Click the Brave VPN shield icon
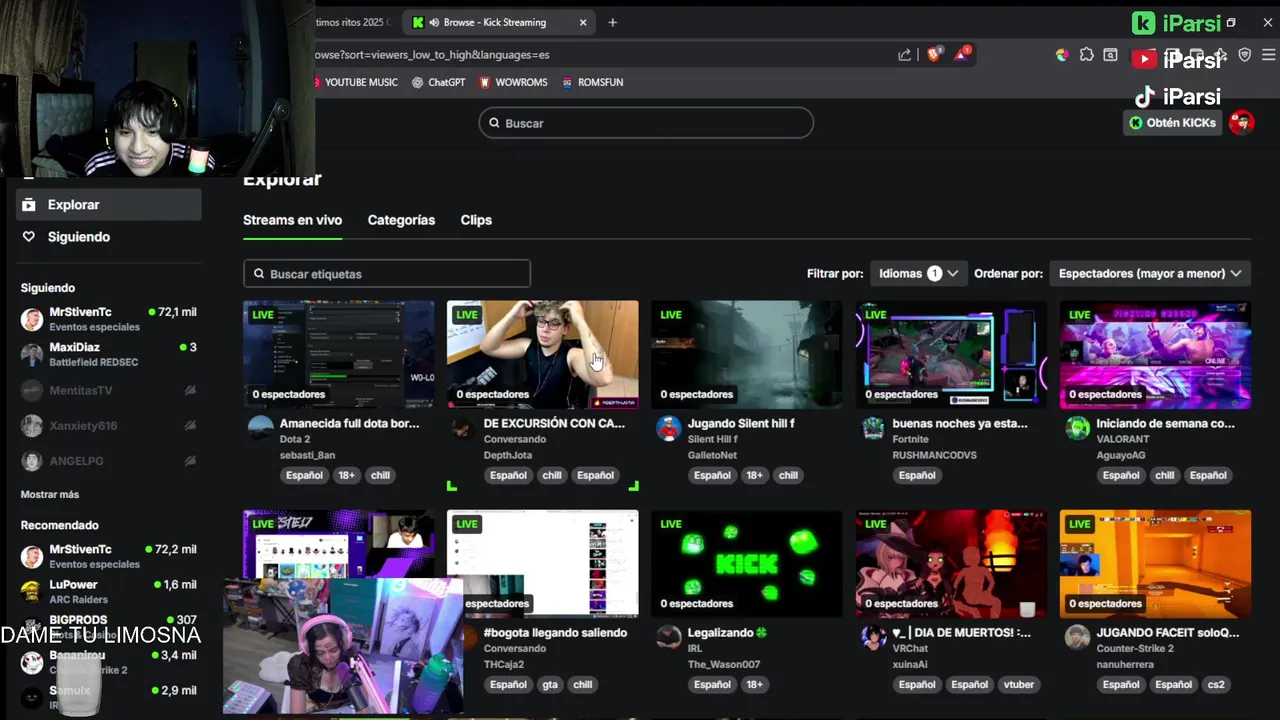 [1245, 55]
